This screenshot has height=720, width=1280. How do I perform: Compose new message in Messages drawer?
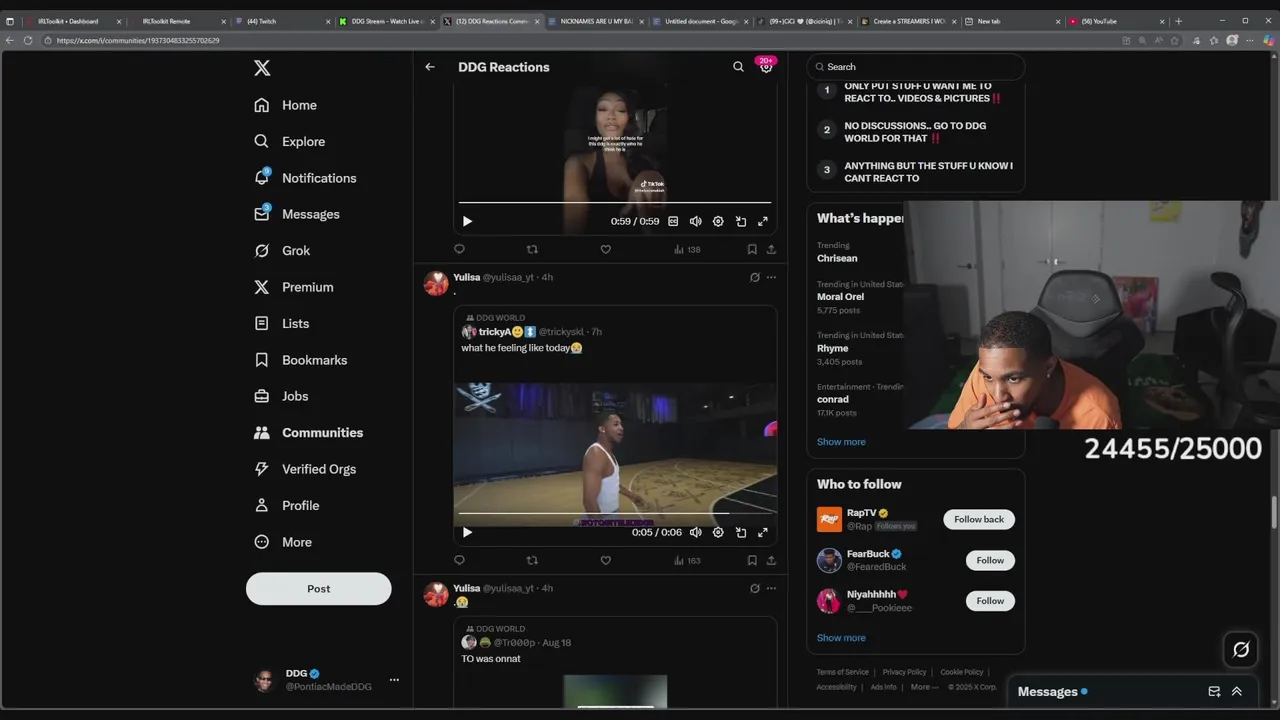[x=1214, y=691]
